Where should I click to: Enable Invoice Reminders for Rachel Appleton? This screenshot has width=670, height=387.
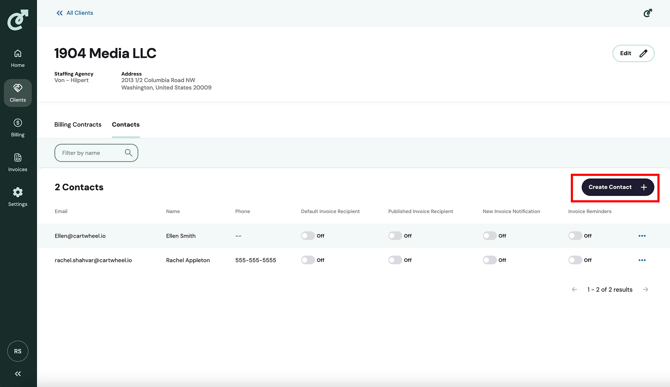pos(575,260)
